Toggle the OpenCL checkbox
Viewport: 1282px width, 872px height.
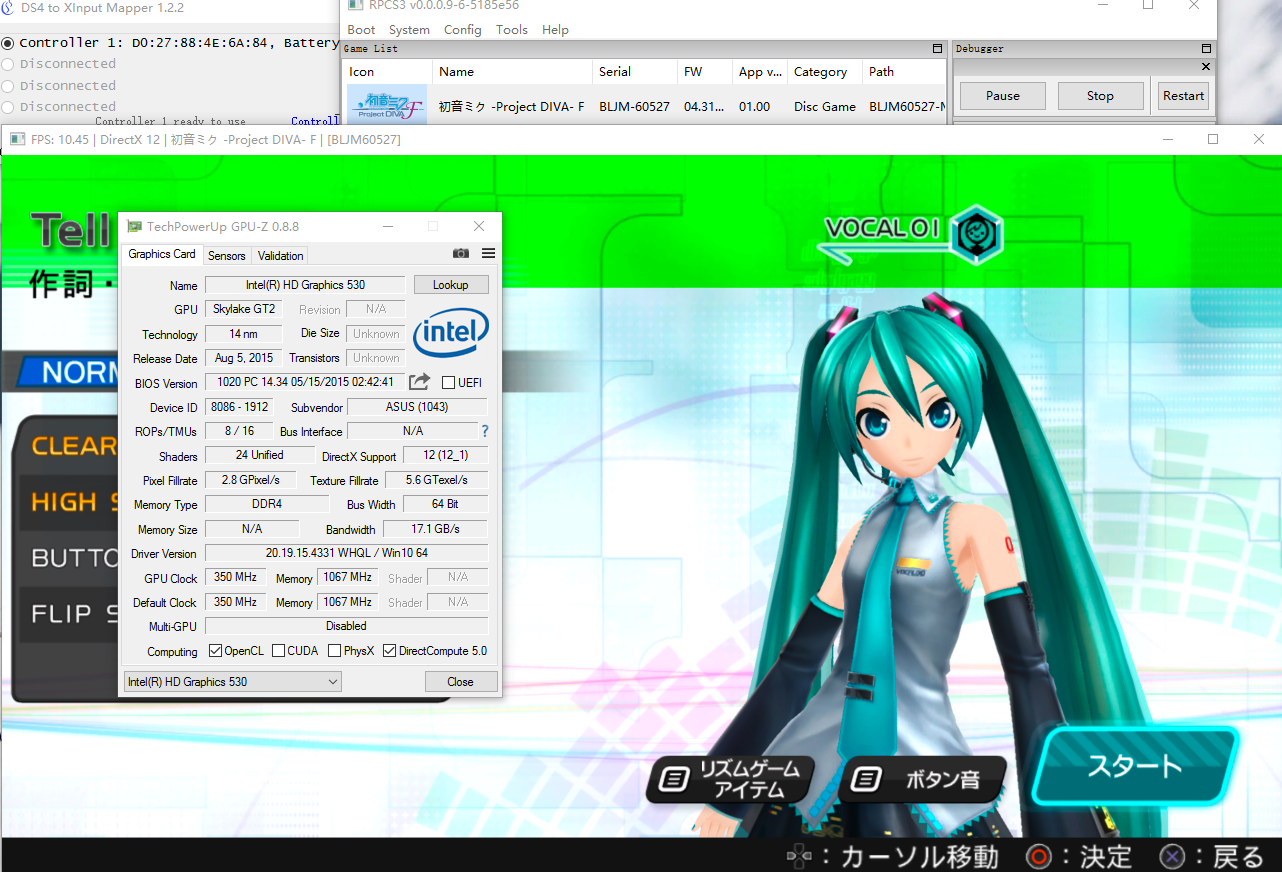215,651
